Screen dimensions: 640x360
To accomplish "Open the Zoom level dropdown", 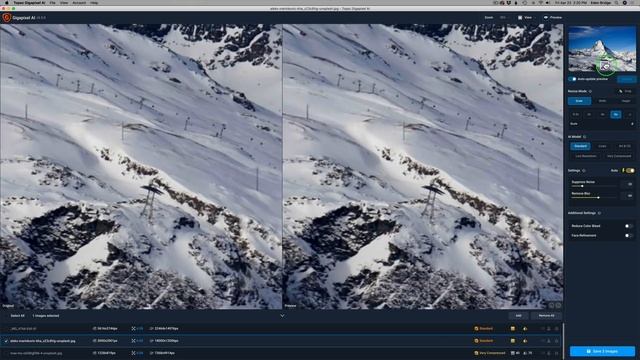I will coord(503,18).
